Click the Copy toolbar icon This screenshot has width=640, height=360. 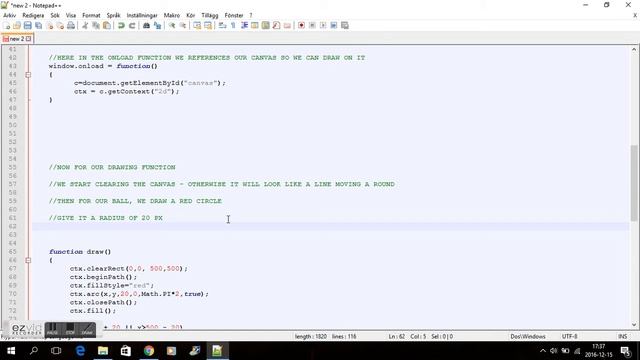96,25
